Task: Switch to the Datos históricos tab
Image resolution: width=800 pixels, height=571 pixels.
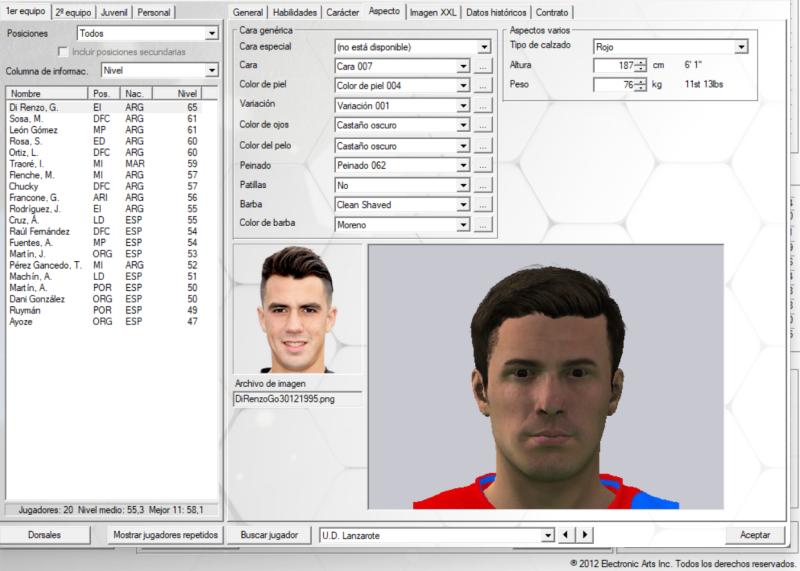Action: pos(496,12)
